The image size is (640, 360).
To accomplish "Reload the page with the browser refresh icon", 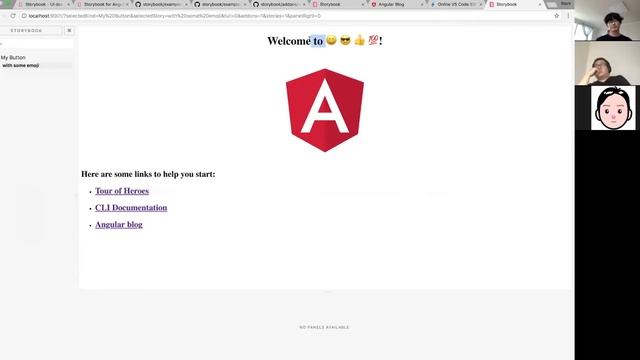I will [x=13, y=16].
